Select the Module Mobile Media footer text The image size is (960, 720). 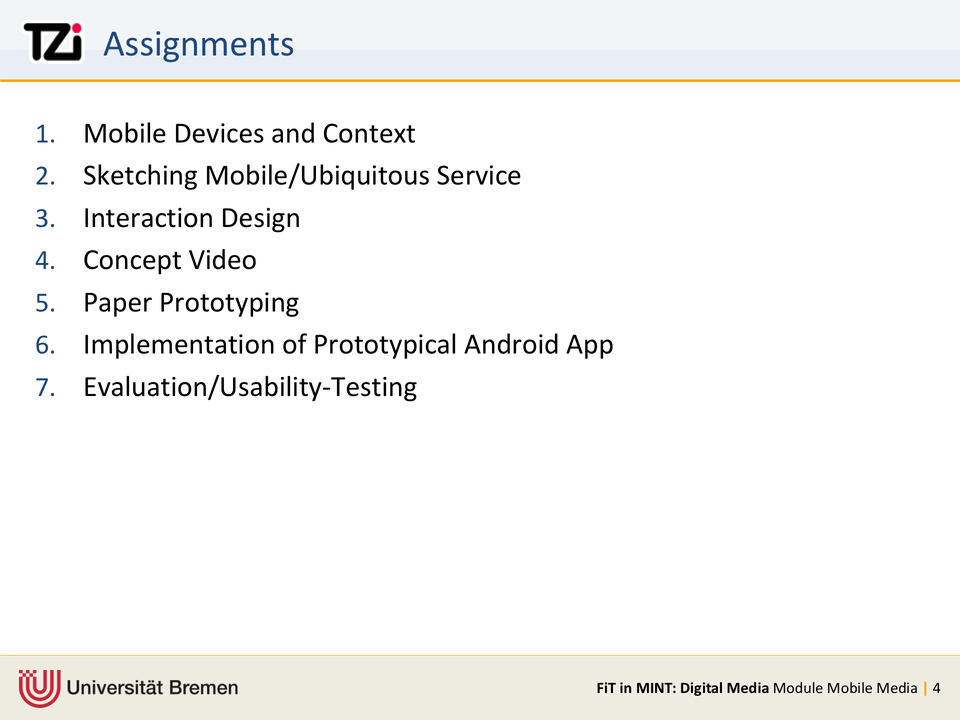pos(845,688)
